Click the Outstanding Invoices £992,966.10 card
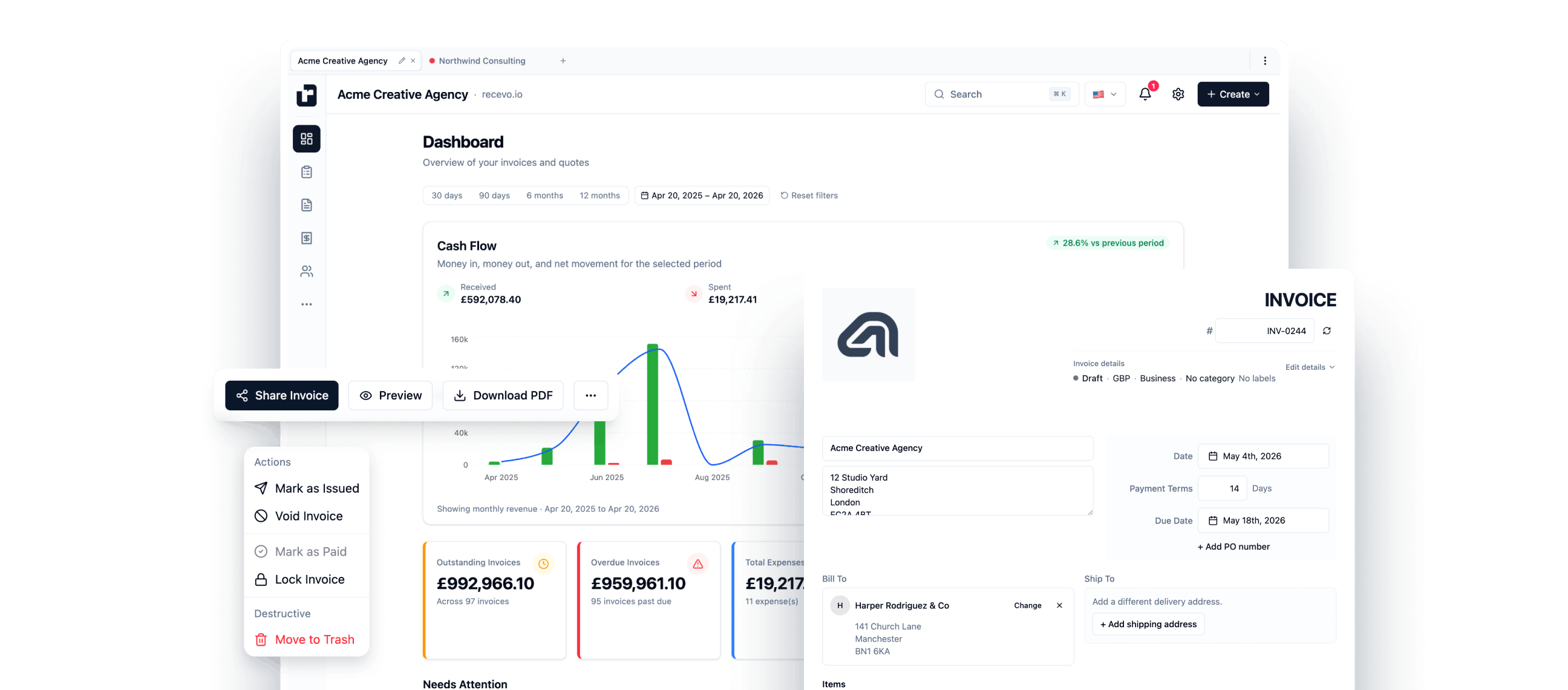This screenshot has width=1568, height=690. point(494,600)
